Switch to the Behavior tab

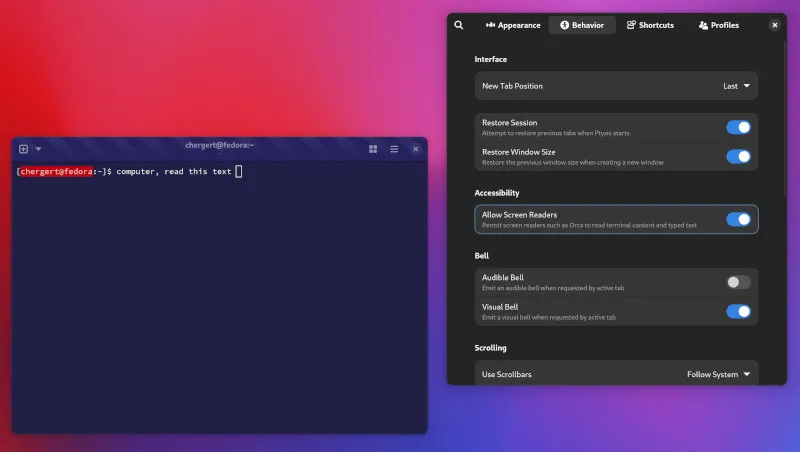pos(582,25)
